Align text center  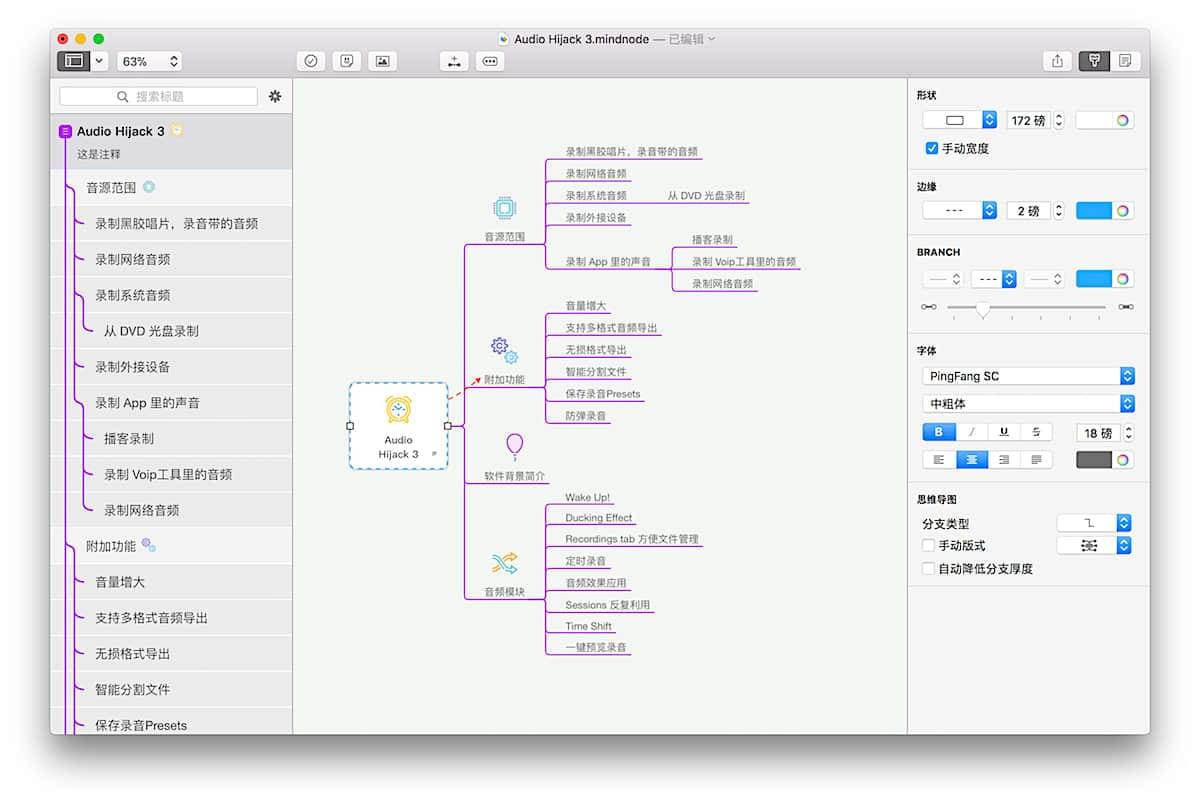971,460
